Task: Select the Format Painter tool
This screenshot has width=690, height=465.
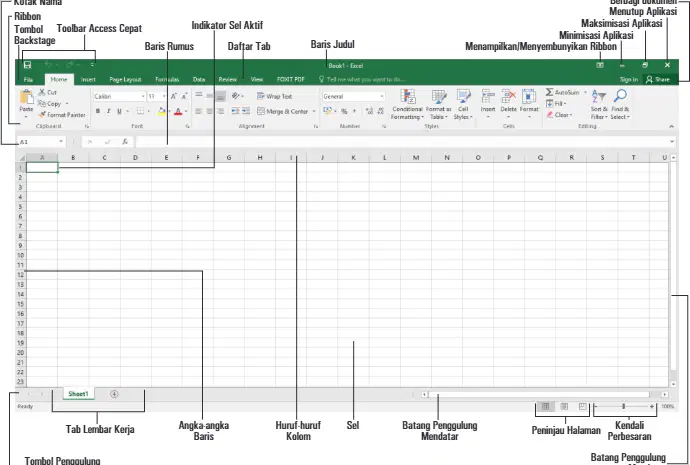Action: click(62, 115)
